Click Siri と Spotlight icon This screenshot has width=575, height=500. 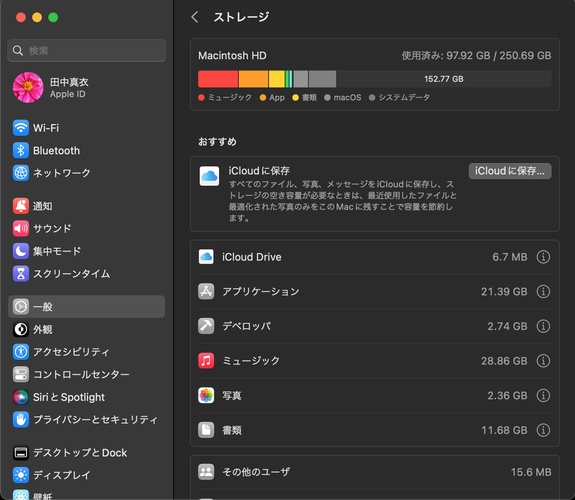[21, 397]
